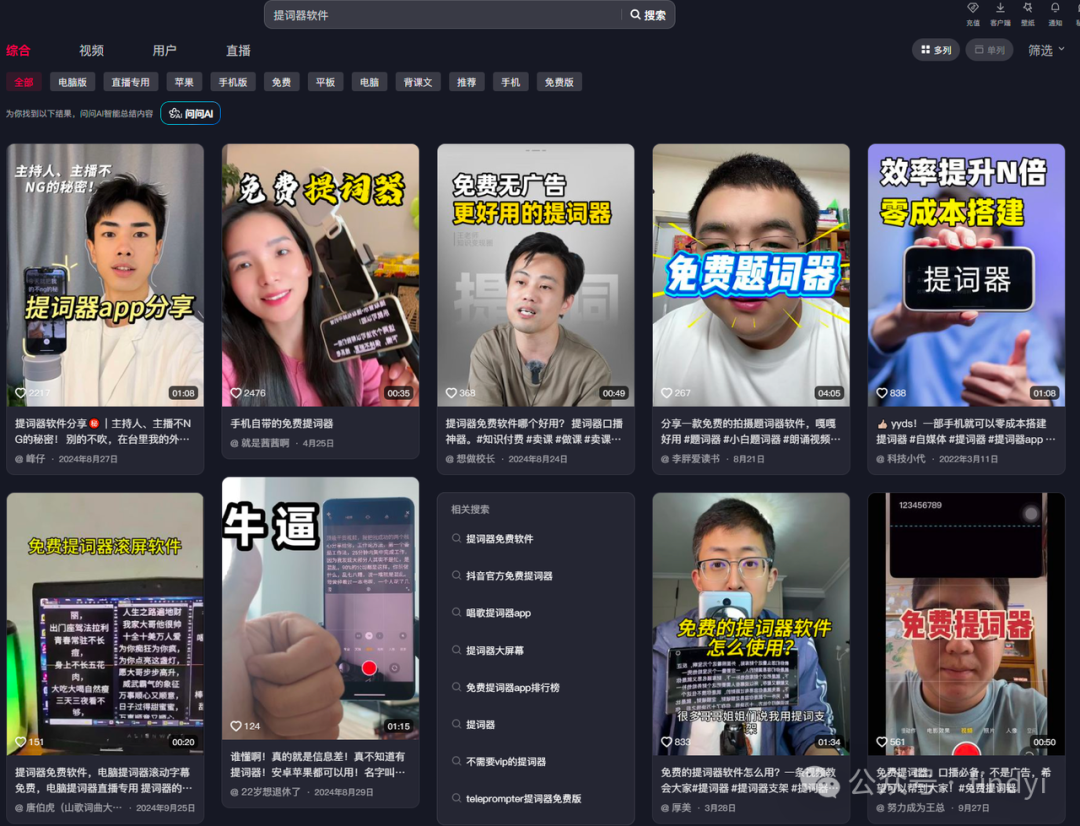This screenshot has height=826, width=1080.
Task: Open related search teleprompter提词器免费版
Action: pyautogui.click(x=523, y=799)
